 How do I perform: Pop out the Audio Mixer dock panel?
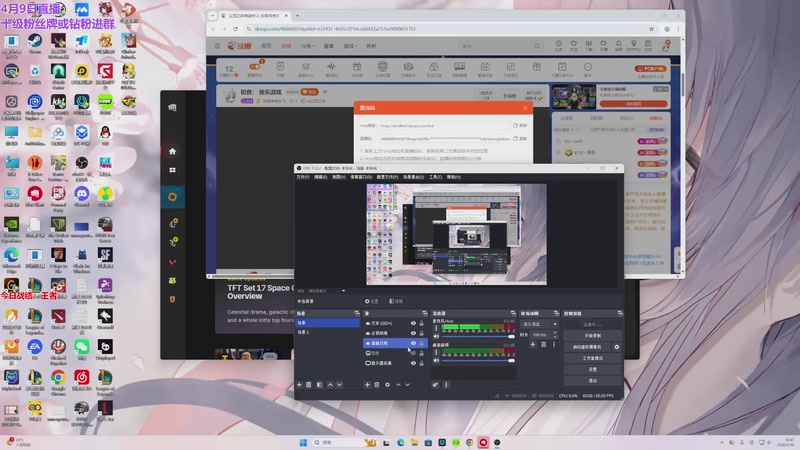click(513, 313)
